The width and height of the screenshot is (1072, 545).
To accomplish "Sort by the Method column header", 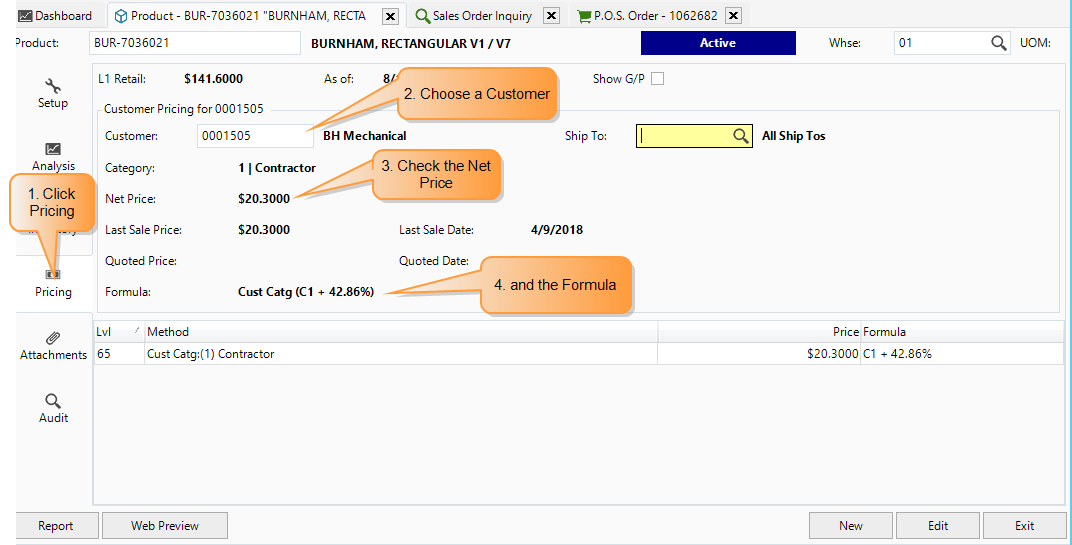I will pyautogui.click(x=401, y=332).
